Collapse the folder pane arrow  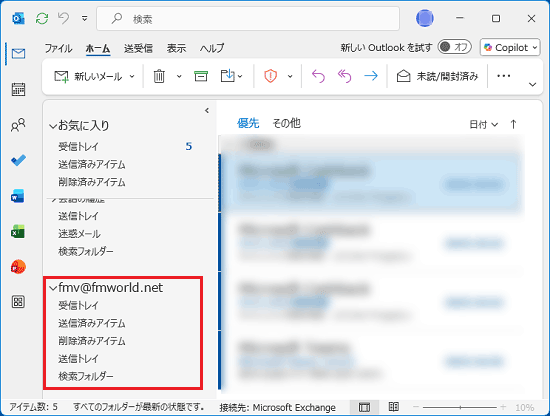point(207,111)
